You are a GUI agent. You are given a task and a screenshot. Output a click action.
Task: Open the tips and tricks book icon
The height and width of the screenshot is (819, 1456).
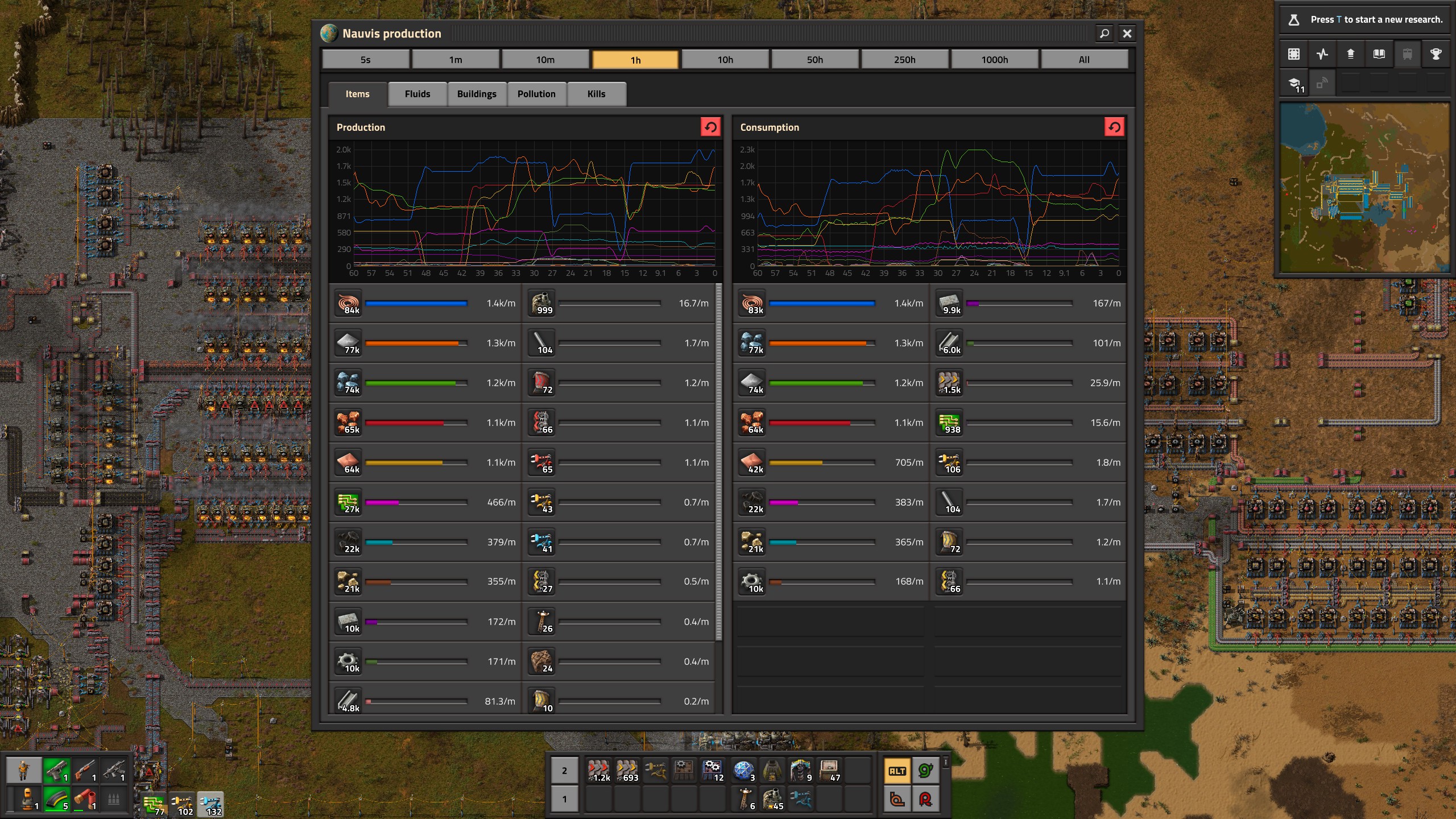(1379, 54)
